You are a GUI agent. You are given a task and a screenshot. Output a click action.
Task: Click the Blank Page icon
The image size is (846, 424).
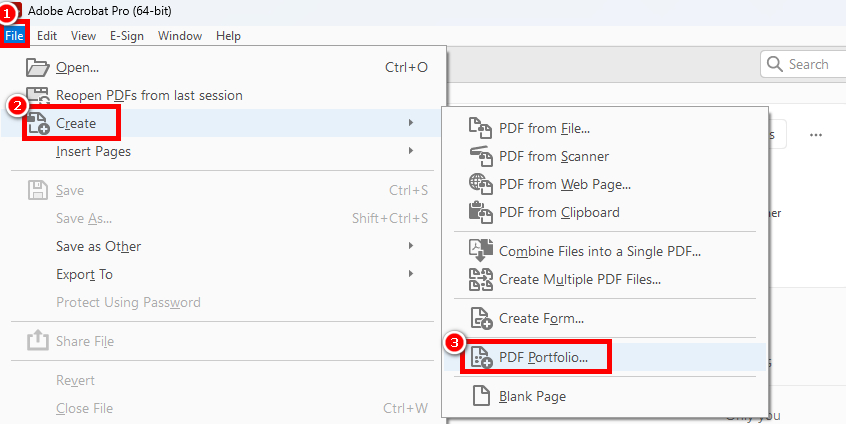click(x=482, y=396)
